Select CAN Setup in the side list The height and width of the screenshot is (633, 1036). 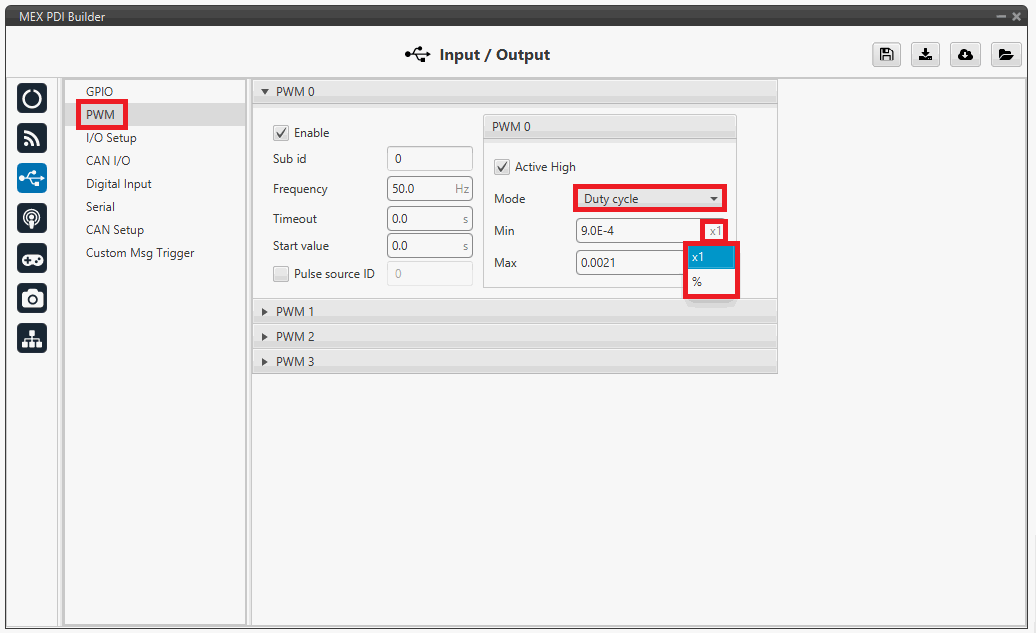pyautogui.click(x=115, y=230)
